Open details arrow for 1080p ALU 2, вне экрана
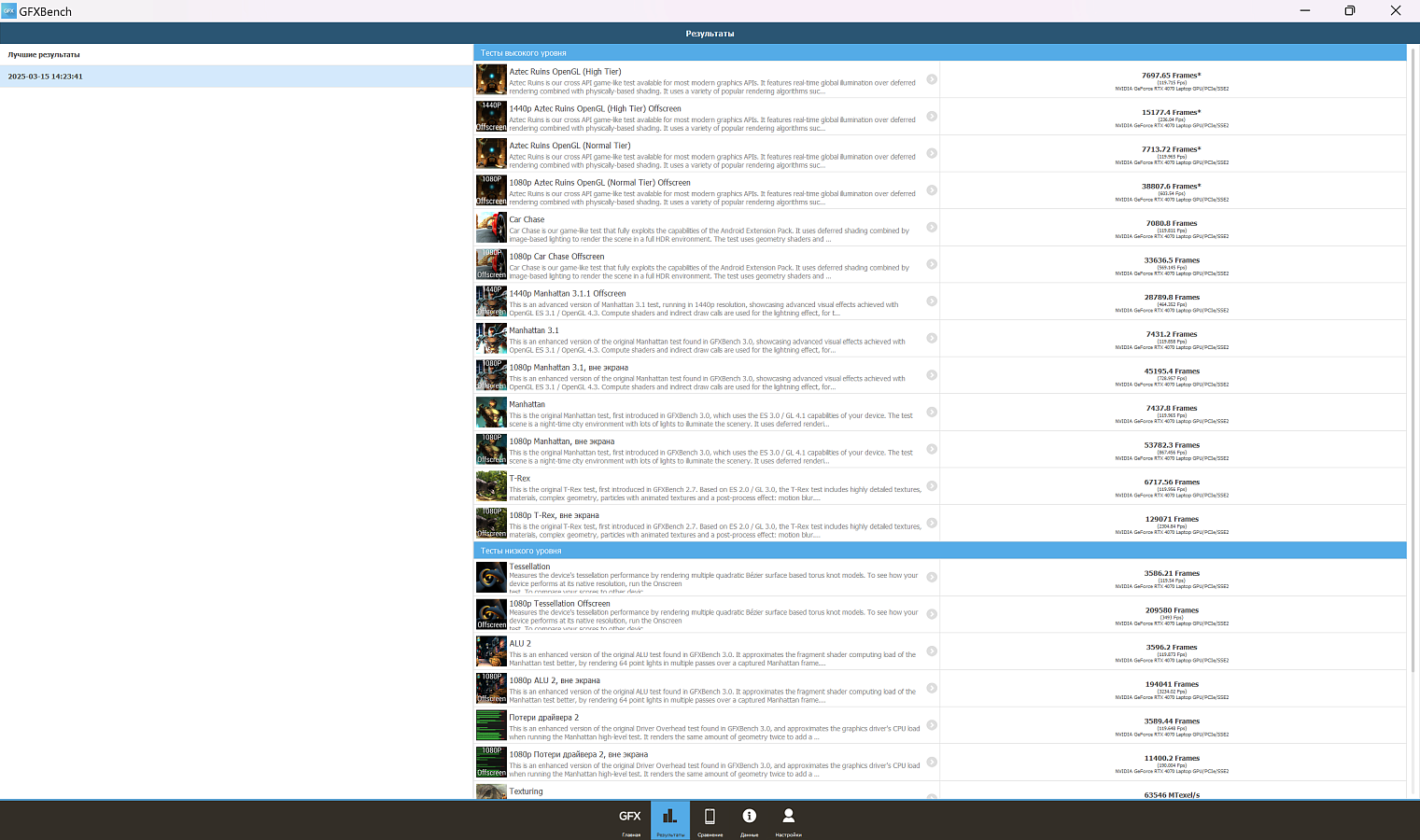The image size is (1420, 840). coord(932,688)
